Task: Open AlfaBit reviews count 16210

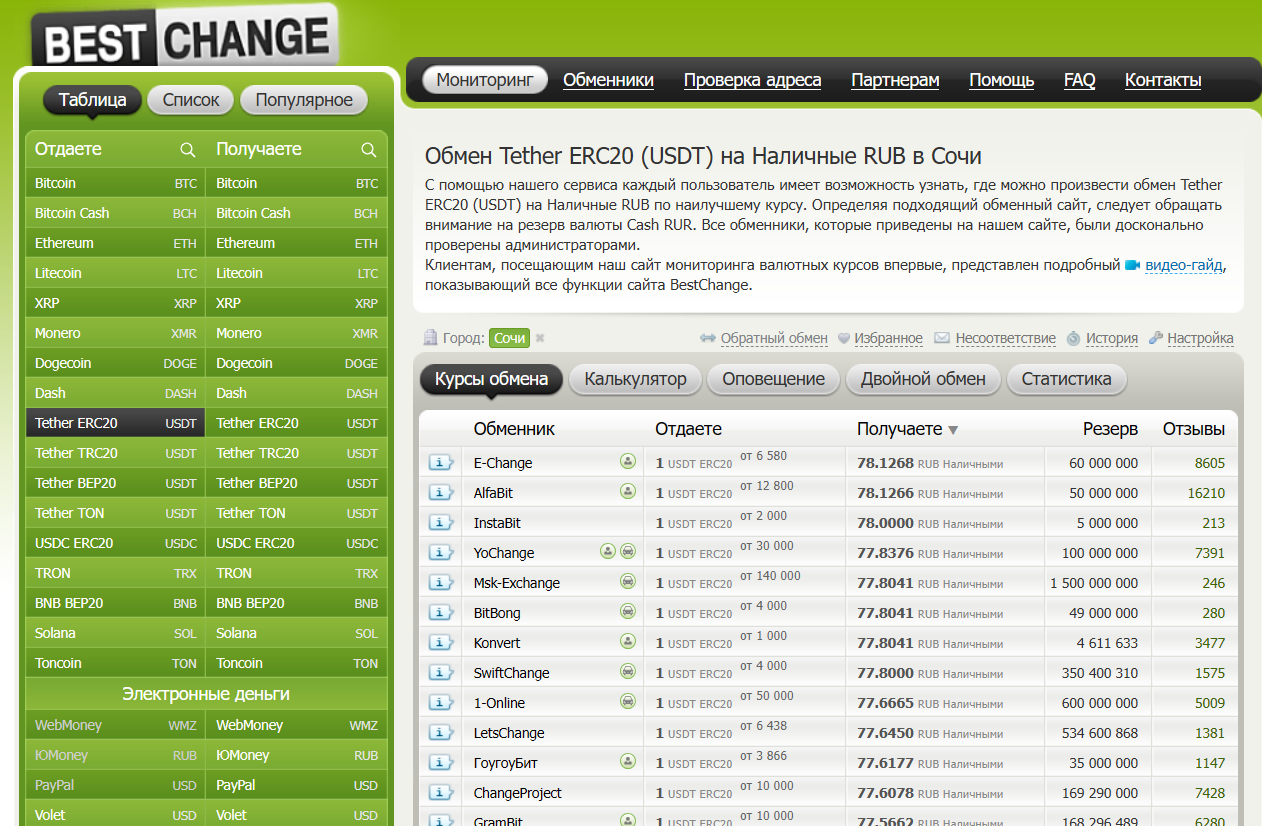Action: [1206, 493]
